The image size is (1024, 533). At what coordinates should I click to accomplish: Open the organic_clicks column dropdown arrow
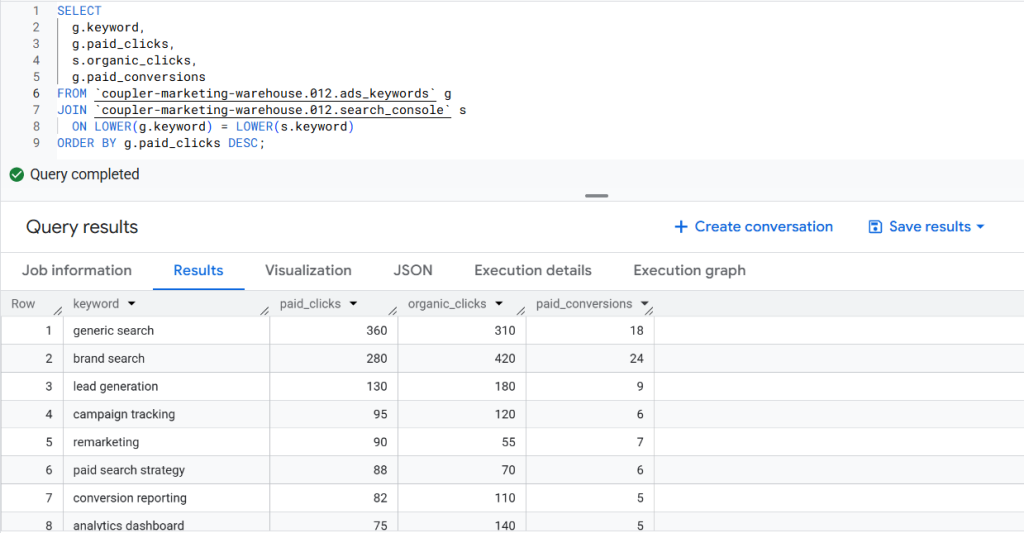click(x=499, y=304)
